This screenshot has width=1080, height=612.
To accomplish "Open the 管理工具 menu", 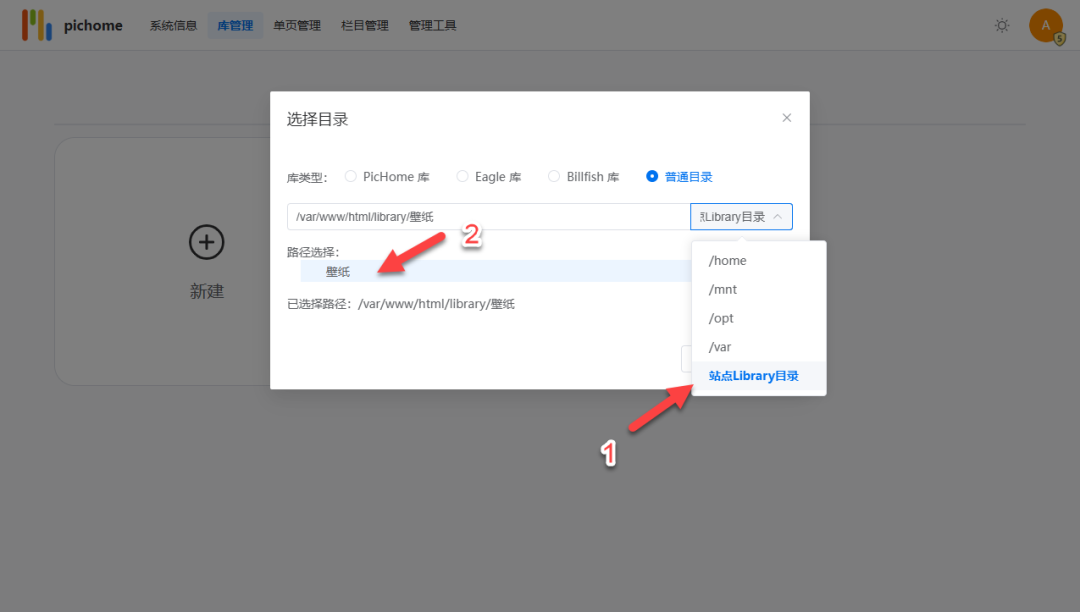I will coord(432,25).
